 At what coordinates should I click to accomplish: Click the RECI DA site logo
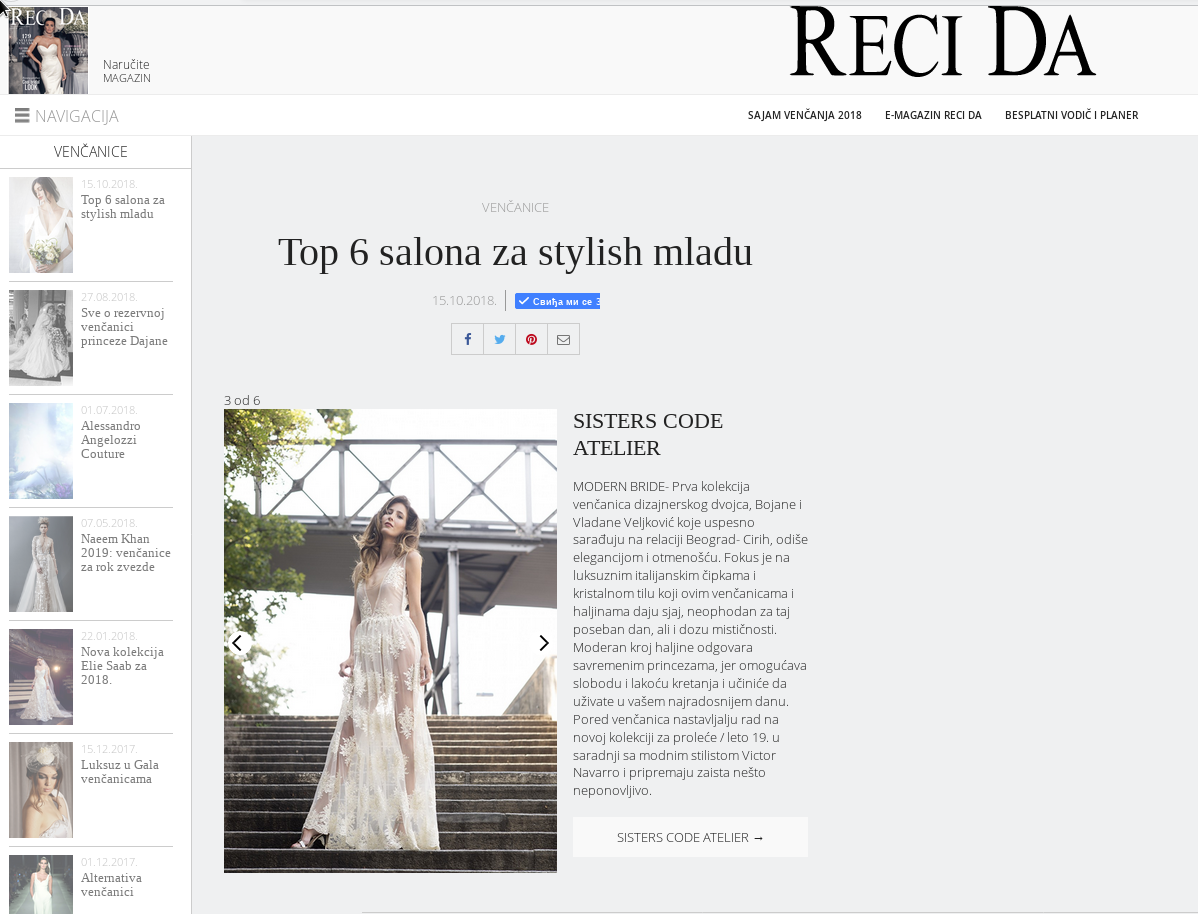[x=943, y=42]
